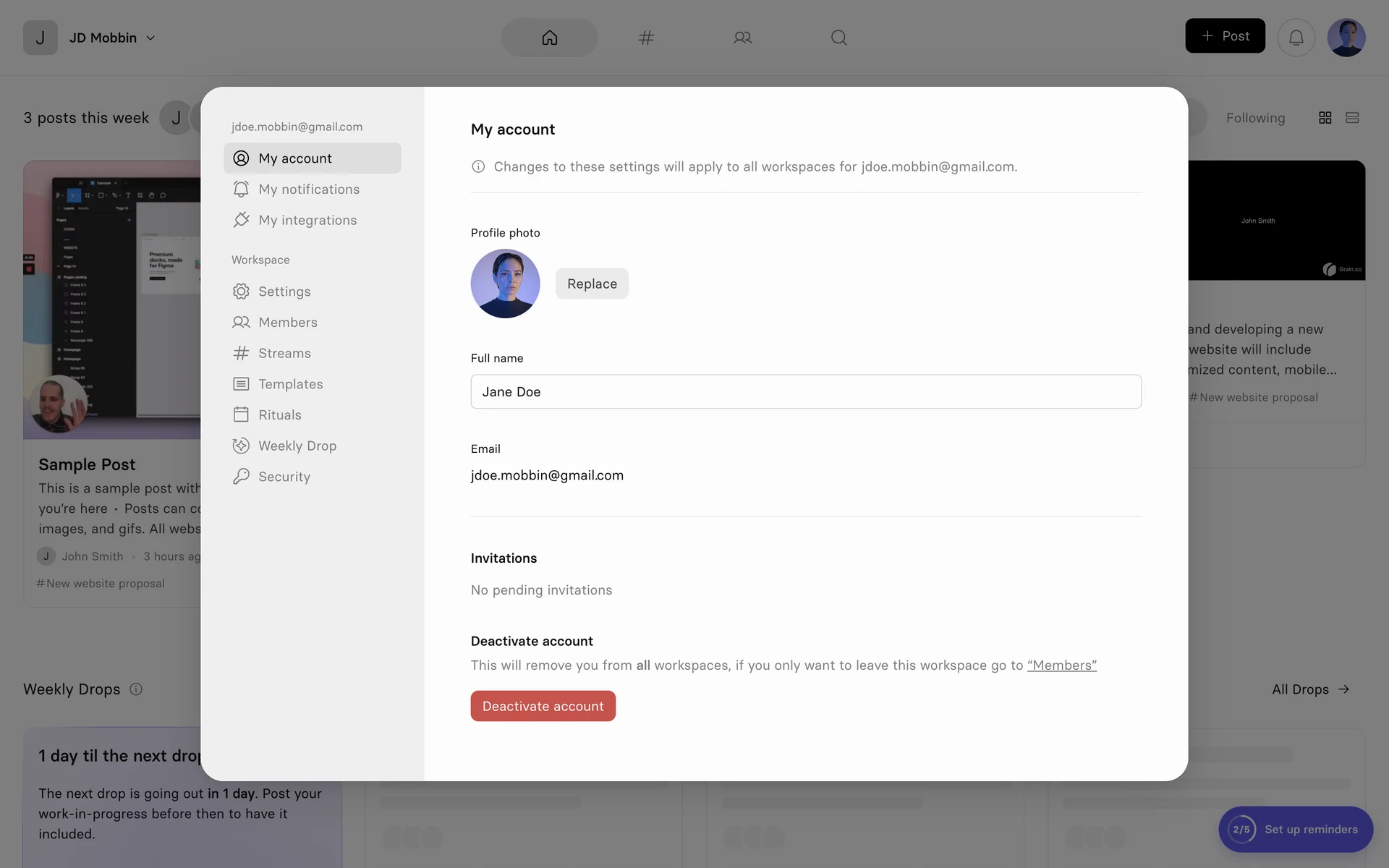Click the Set up reminders progress pill
This screenshot has height=868, width=1389.
(1295, 830)
